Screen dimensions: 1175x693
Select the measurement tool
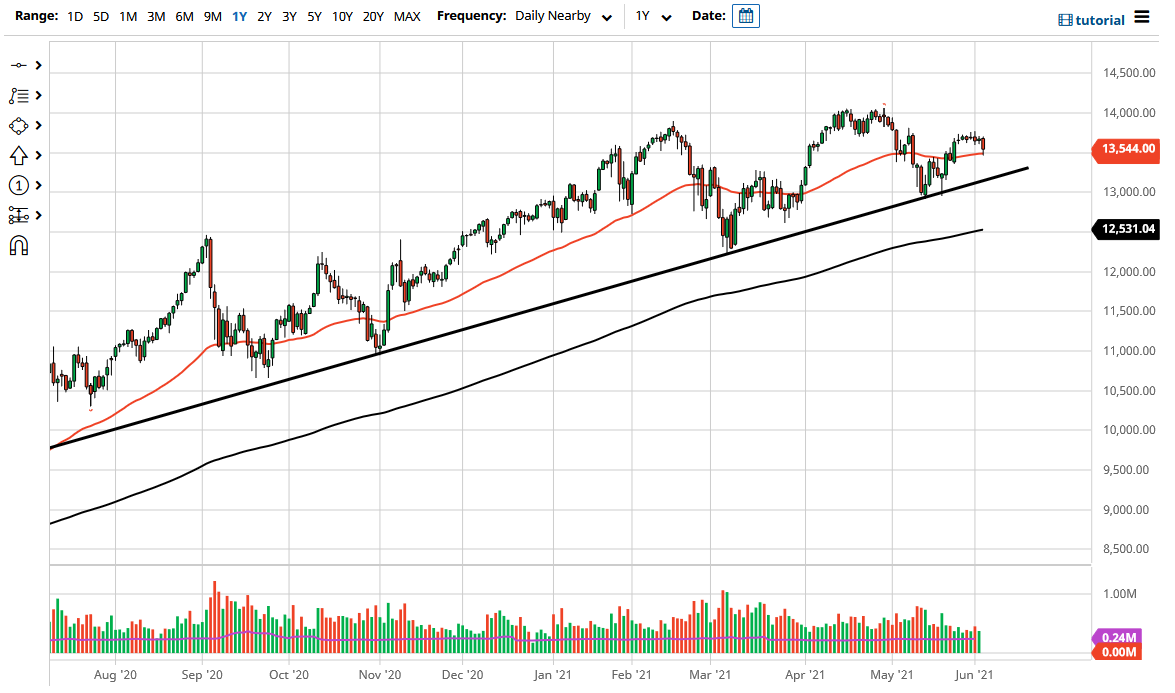tap(20, 215)
